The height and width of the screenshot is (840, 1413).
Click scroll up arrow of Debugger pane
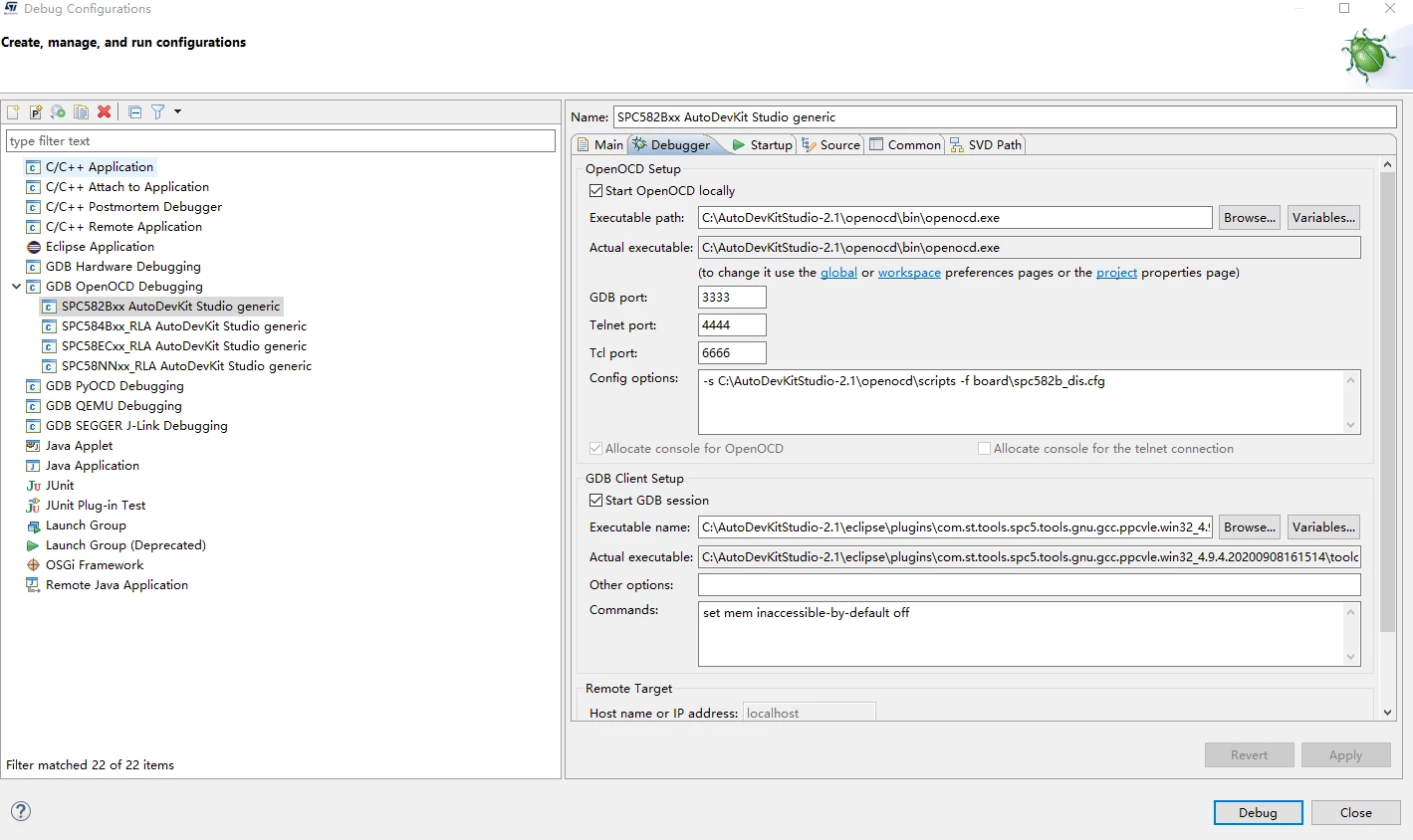pos(1388,164)
